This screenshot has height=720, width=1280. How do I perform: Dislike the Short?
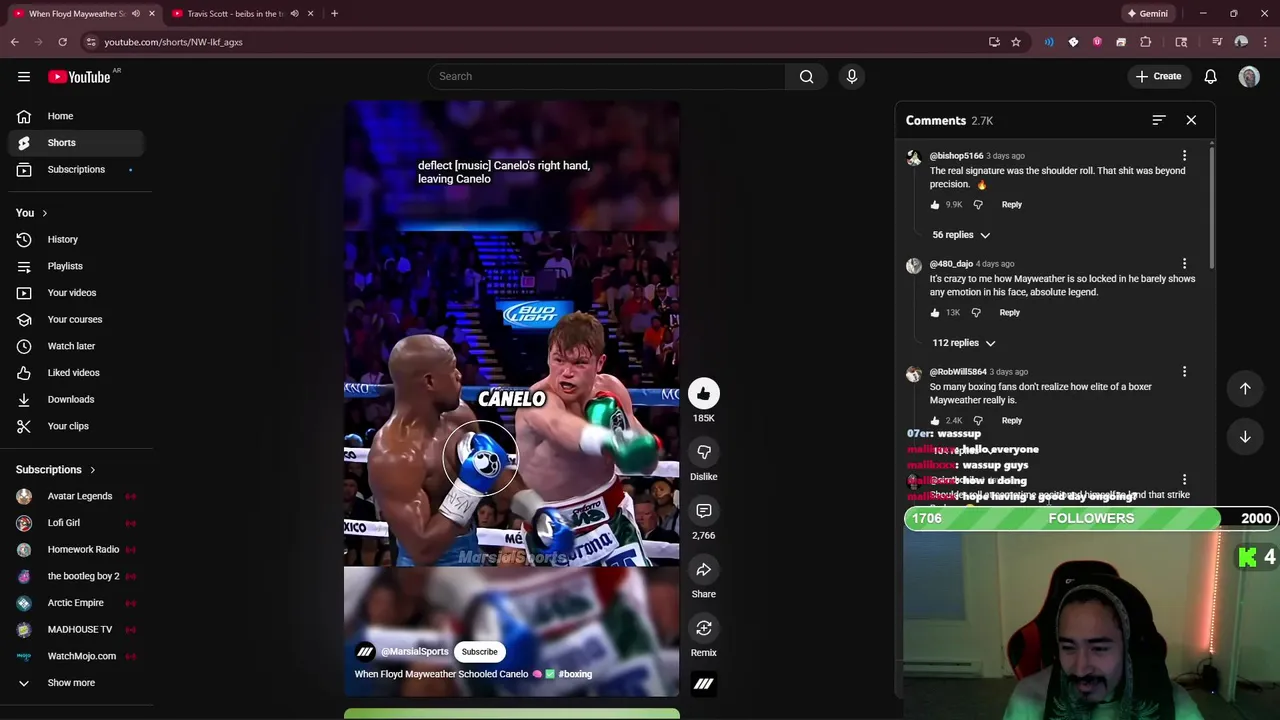(x=704, y=452)
